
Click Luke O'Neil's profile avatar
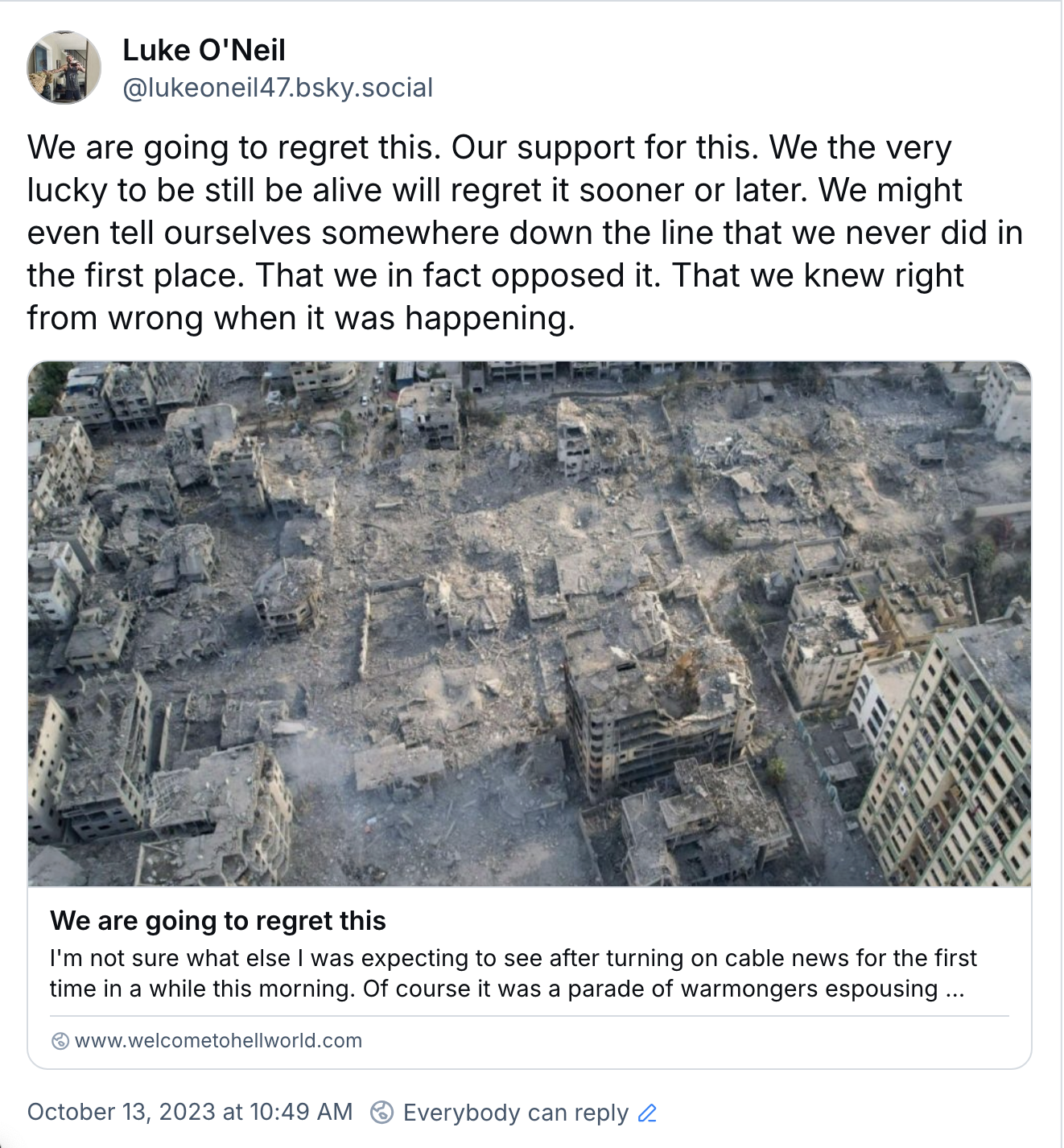pyautogui.click(x=64, y=68)
